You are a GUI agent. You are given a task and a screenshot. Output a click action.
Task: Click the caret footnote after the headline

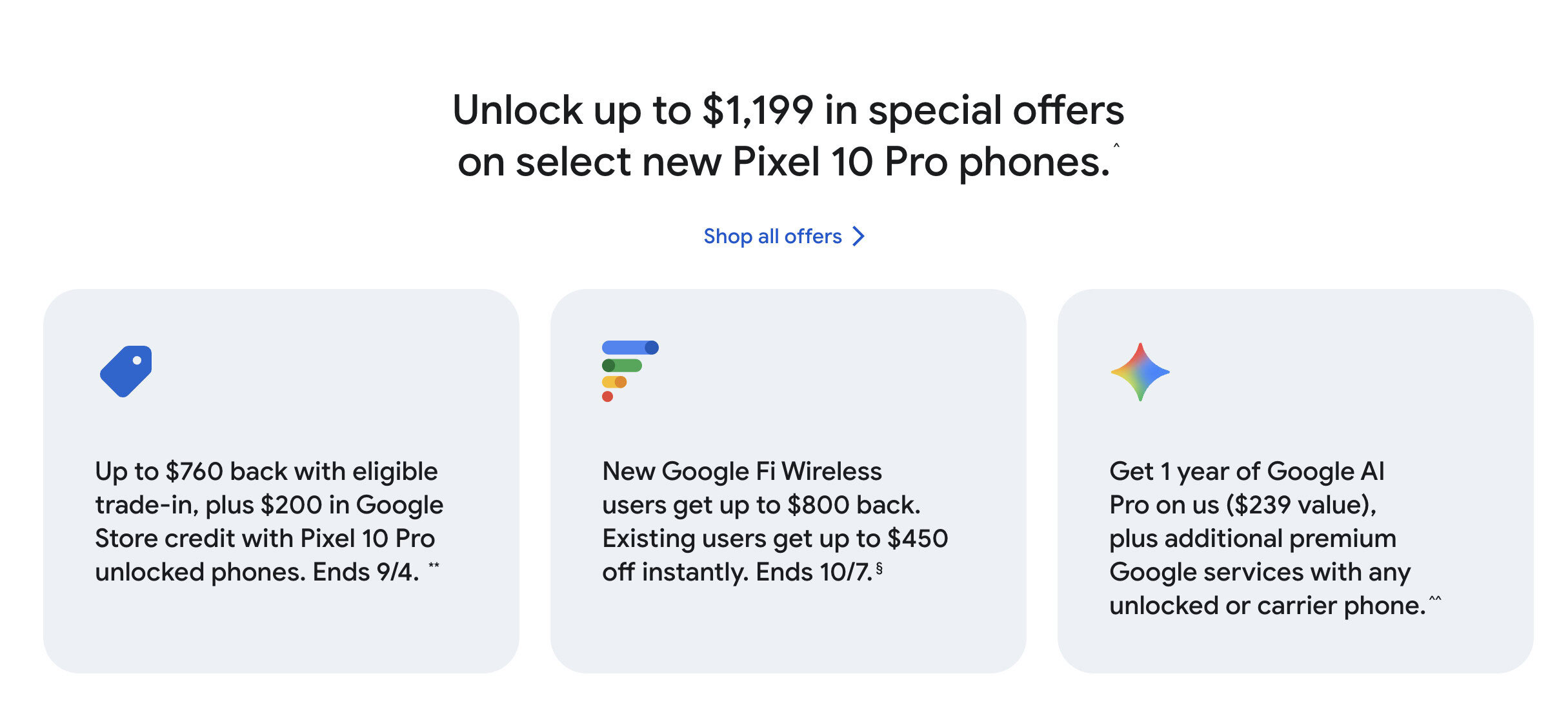(x=1116, y=145)
